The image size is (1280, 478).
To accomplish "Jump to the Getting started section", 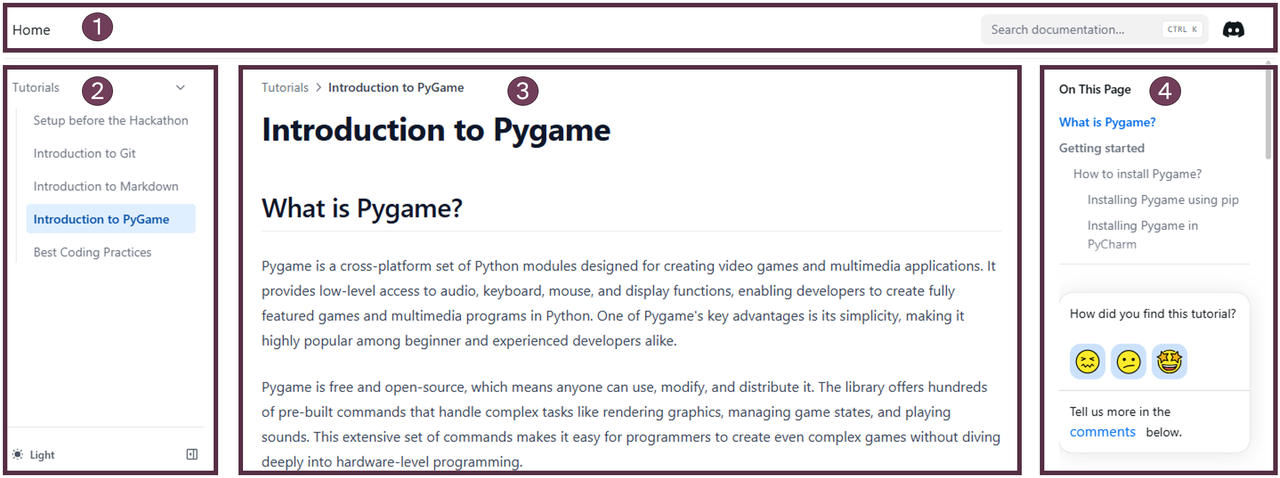I will (x=1102, y=148).
